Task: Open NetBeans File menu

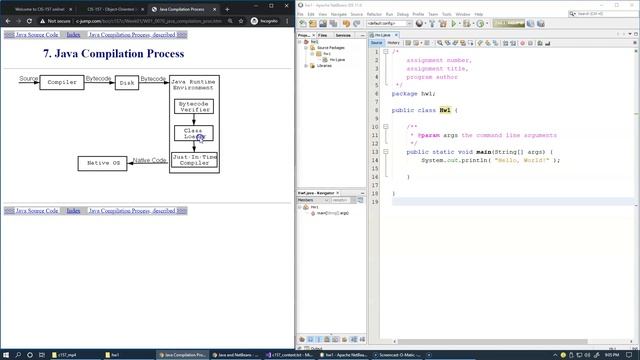Action: (300, 14)
